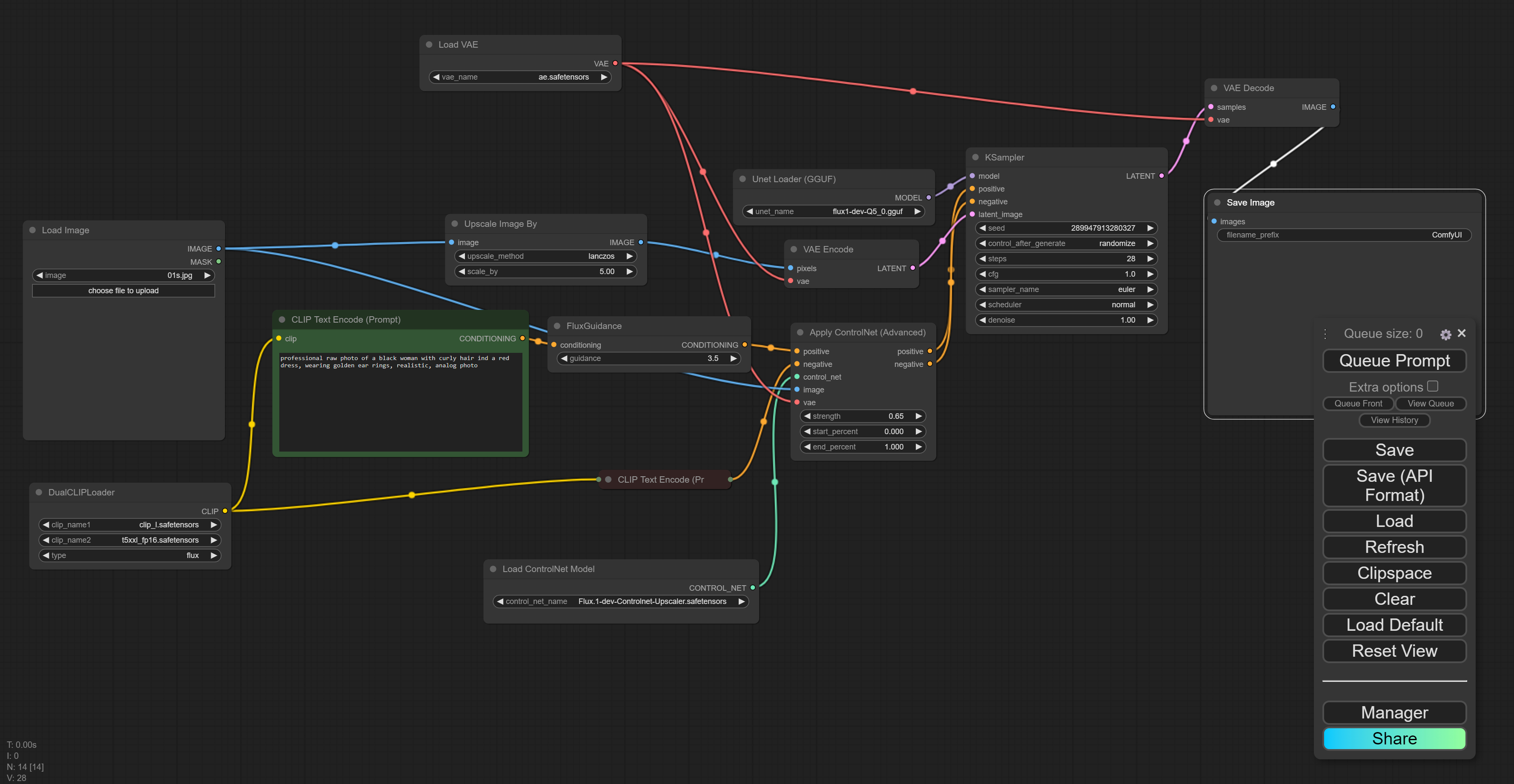Click the DualCLIPLoader CLIP output socket

coord(225,511)
